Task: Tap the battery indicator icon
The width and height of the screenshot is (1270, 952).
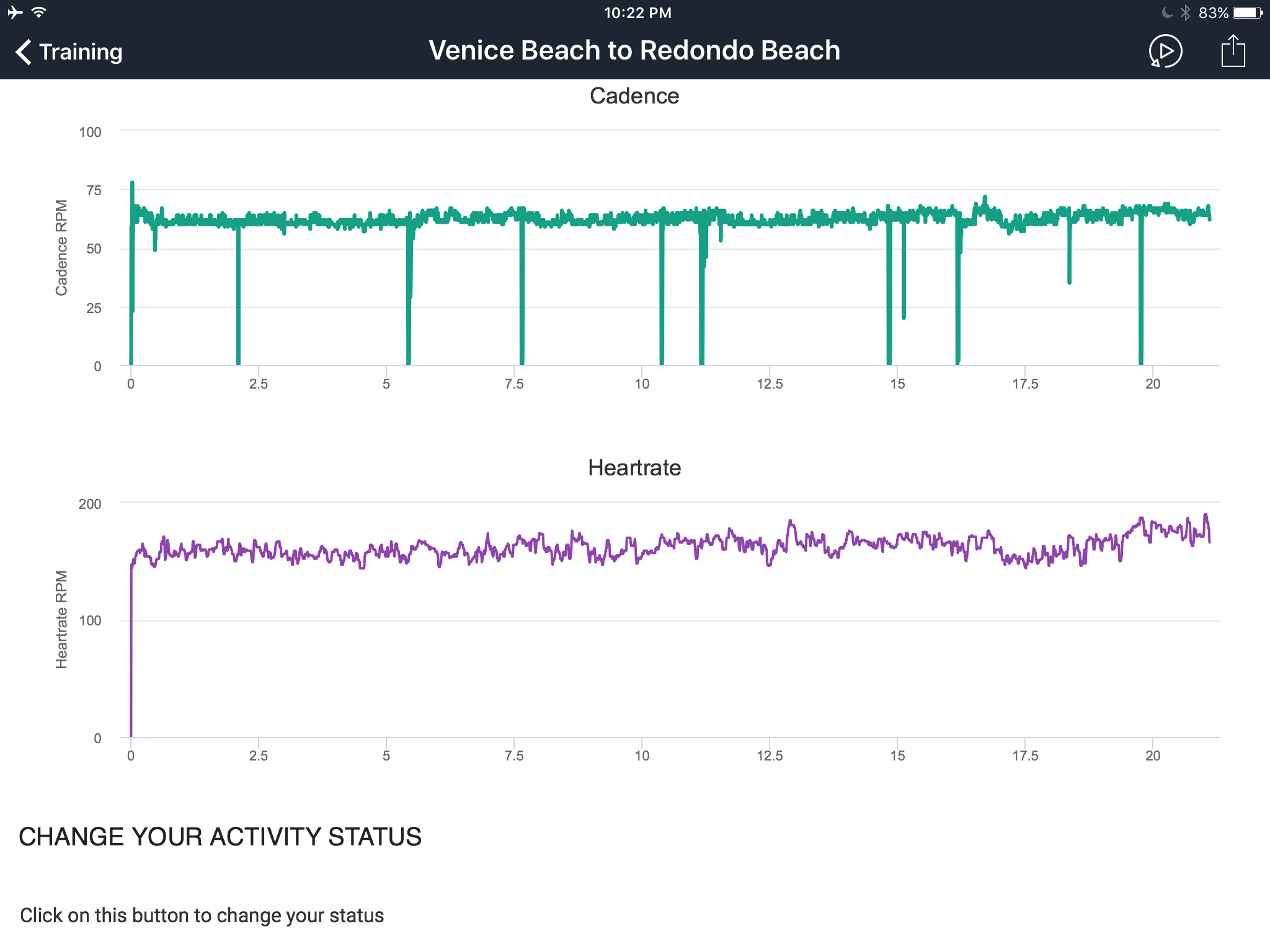Action: (x=1248, y=12)
